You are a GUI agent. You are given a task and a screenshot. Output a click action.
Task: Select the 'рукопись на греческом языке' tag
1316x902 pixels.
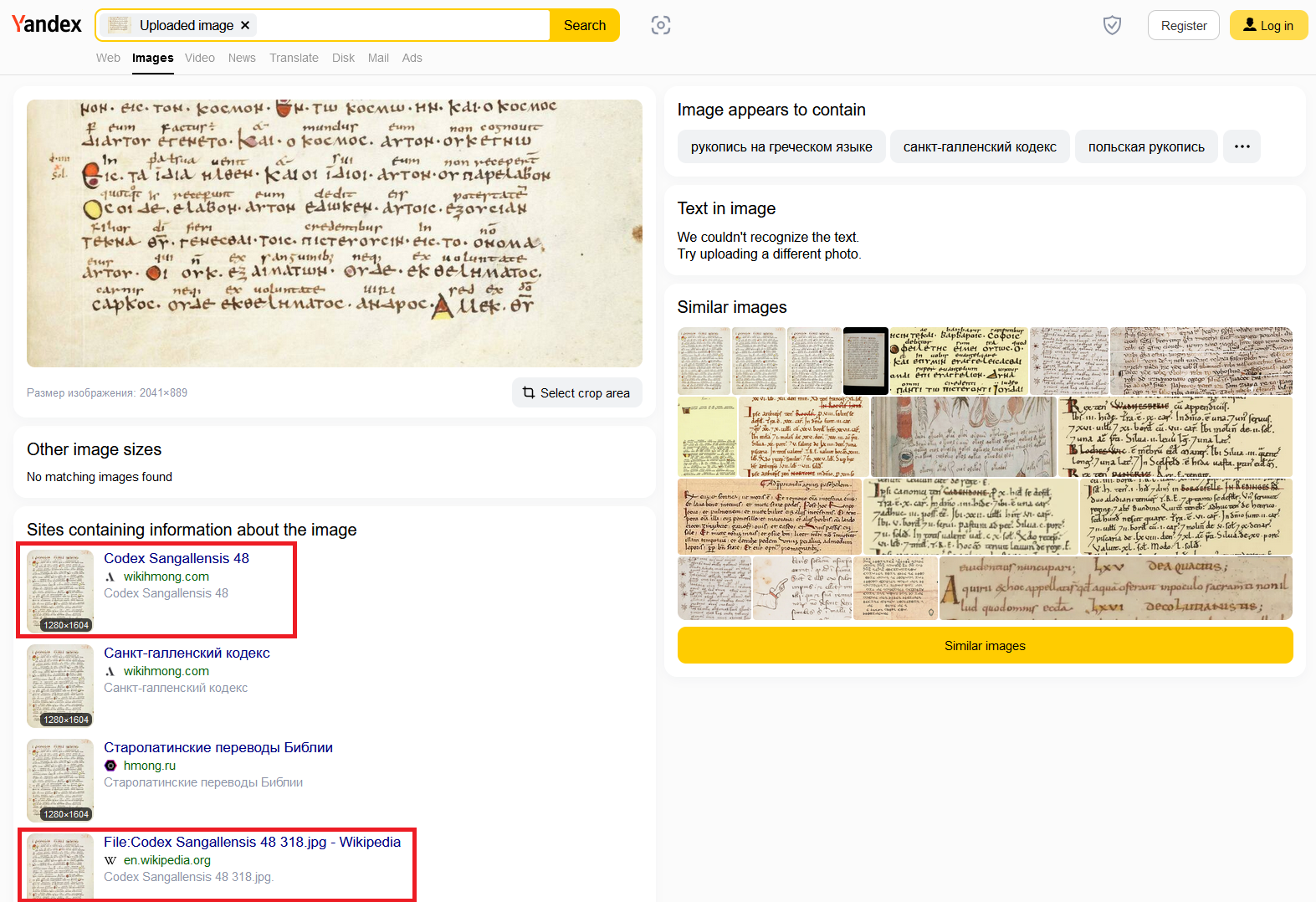781,146
